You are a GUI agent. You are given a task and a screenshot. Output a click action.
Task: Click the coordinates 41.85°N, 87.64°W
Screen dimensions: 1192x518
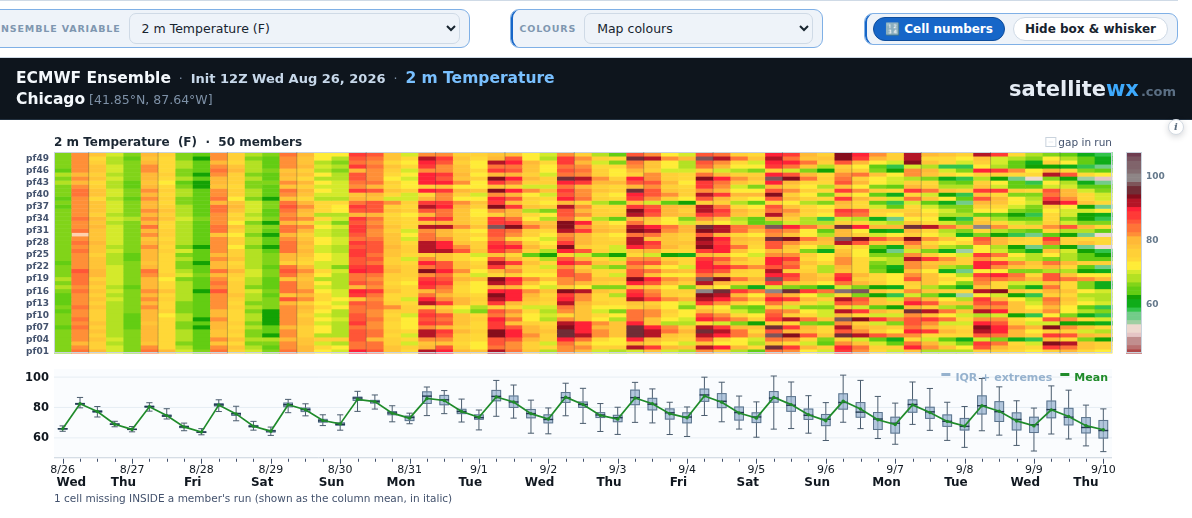click(151, 100)
